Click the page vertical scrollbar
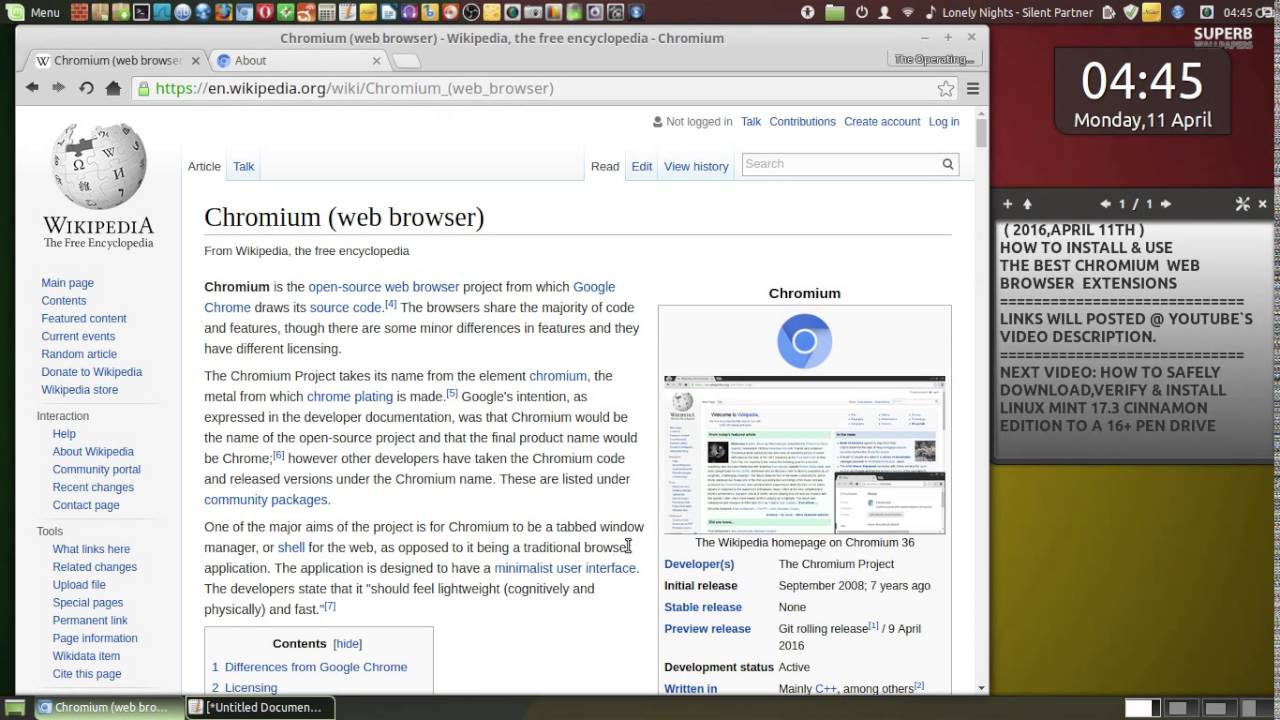 pos(981,134)
